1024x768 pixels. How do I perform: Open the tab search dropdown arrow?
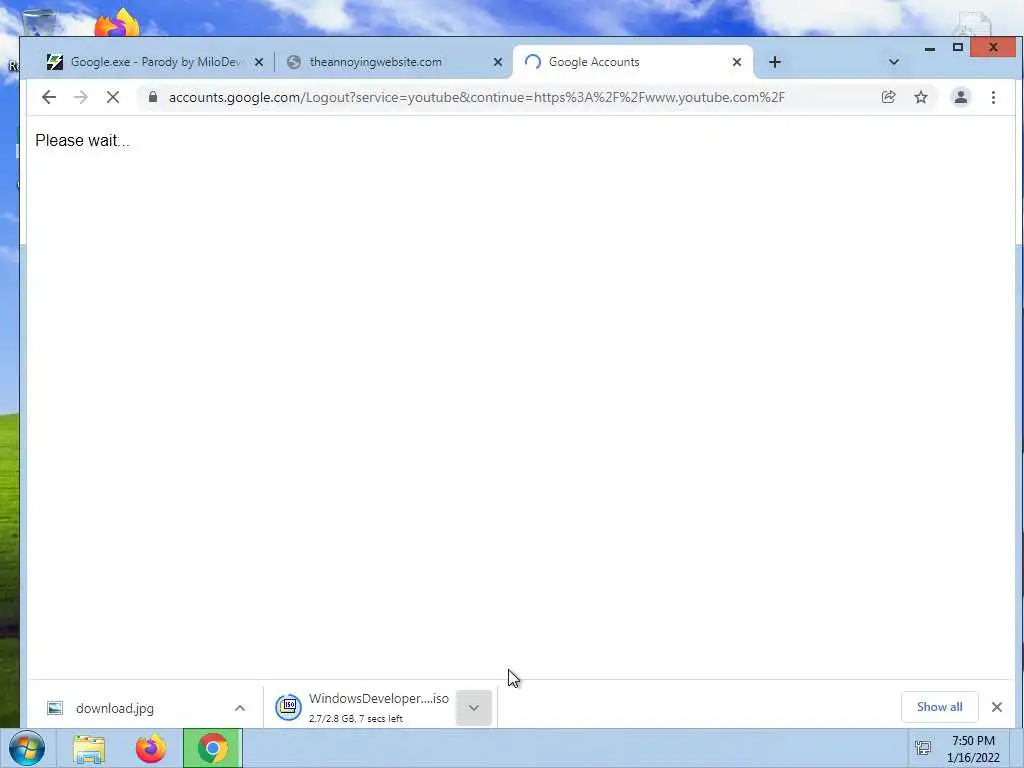coord(893,62)
